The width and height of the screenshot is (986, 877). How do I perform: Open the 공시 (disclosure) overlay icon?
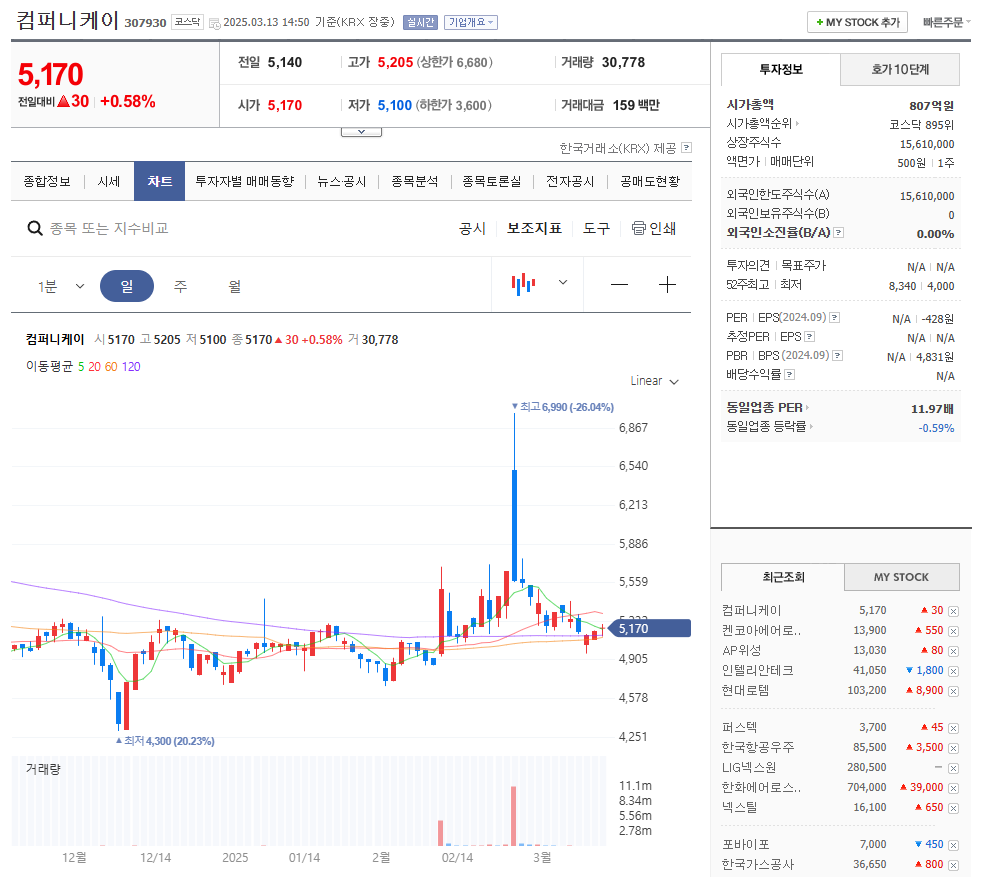pos(471,228)
